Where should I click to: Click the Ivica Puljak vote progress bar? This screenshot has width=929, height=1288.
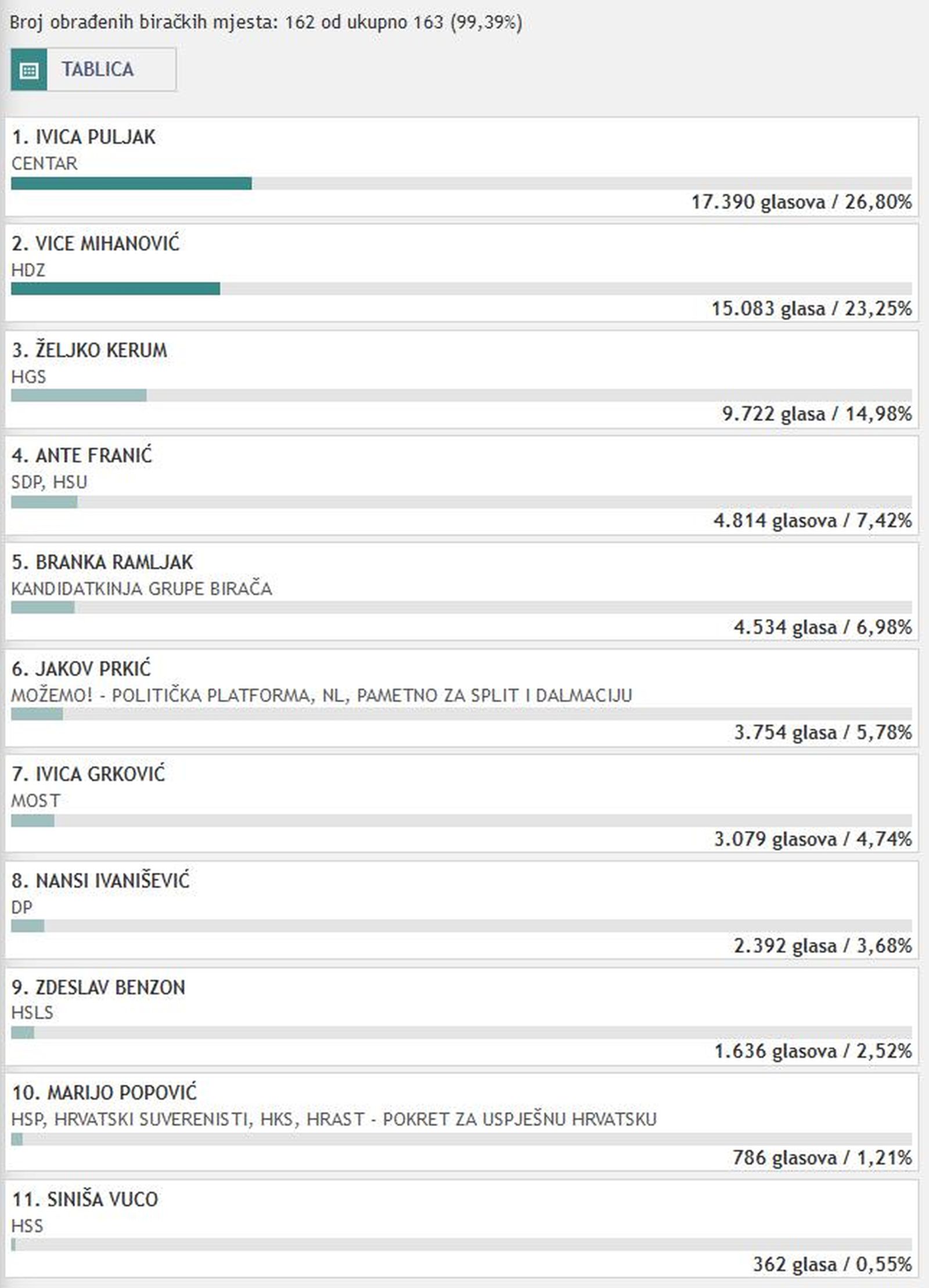(462, 184)
